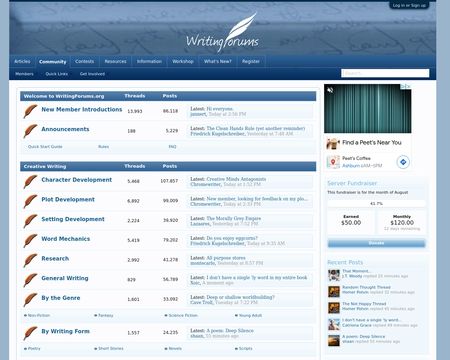
Task: Click the Character Development feather icon
Action: pos(30,181)
